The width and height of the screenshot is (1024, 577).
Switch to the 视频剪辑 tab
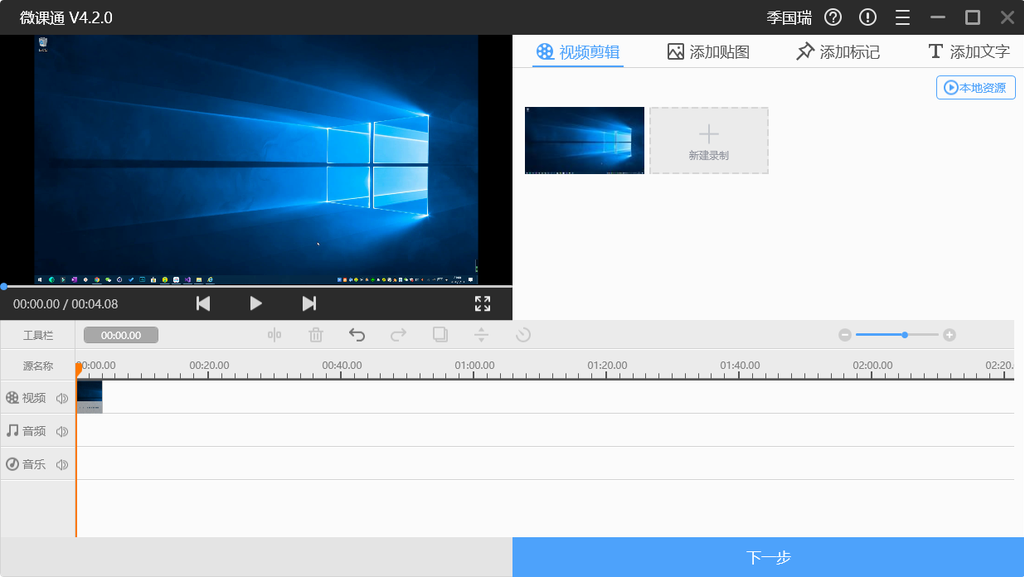pyautogui.click(x=578, y=52)
